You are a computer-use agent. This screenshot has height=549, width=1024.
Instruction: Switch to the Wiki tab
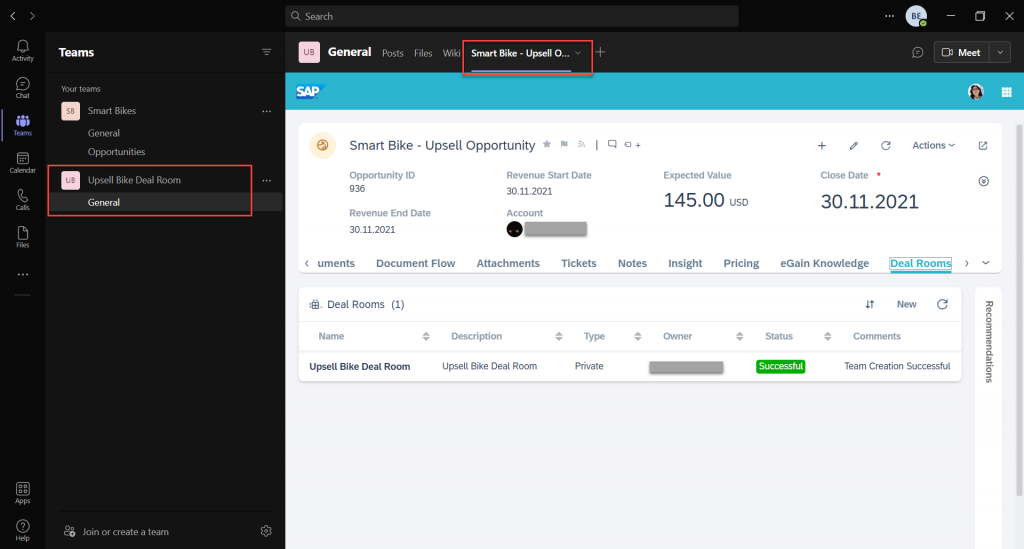[451, 53]
